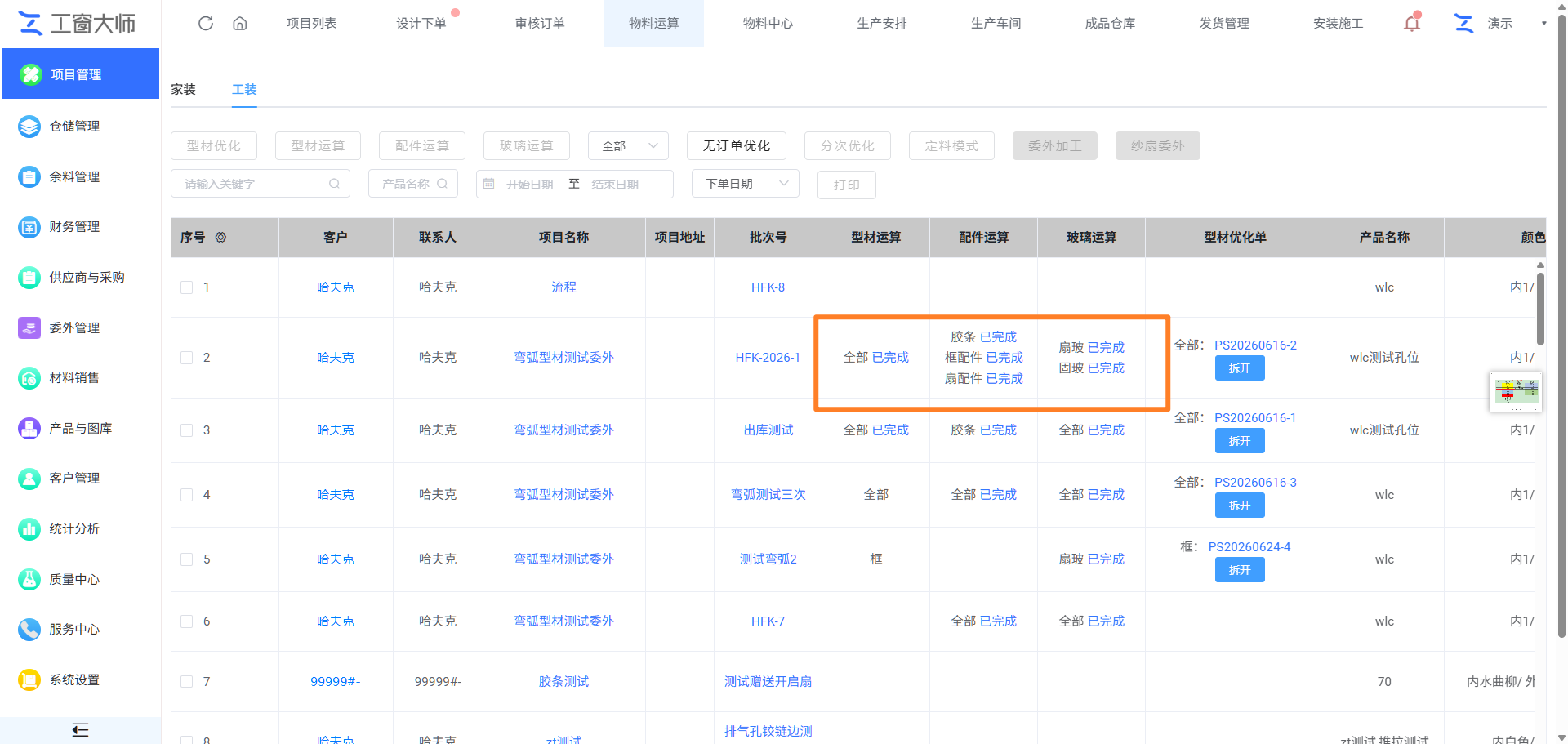Image resolution: width=1568 pixels, height=744 pixels.
Task: Open 仓储管理 sidebar icon
Action: point(29,127)
